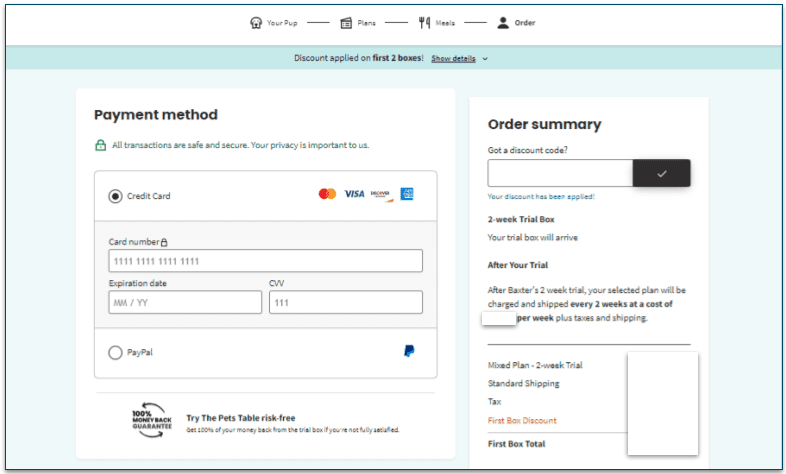The height and width of the screenshot is (474, 786).
Task: Focus the CVV field
Action: coord(346,303)
